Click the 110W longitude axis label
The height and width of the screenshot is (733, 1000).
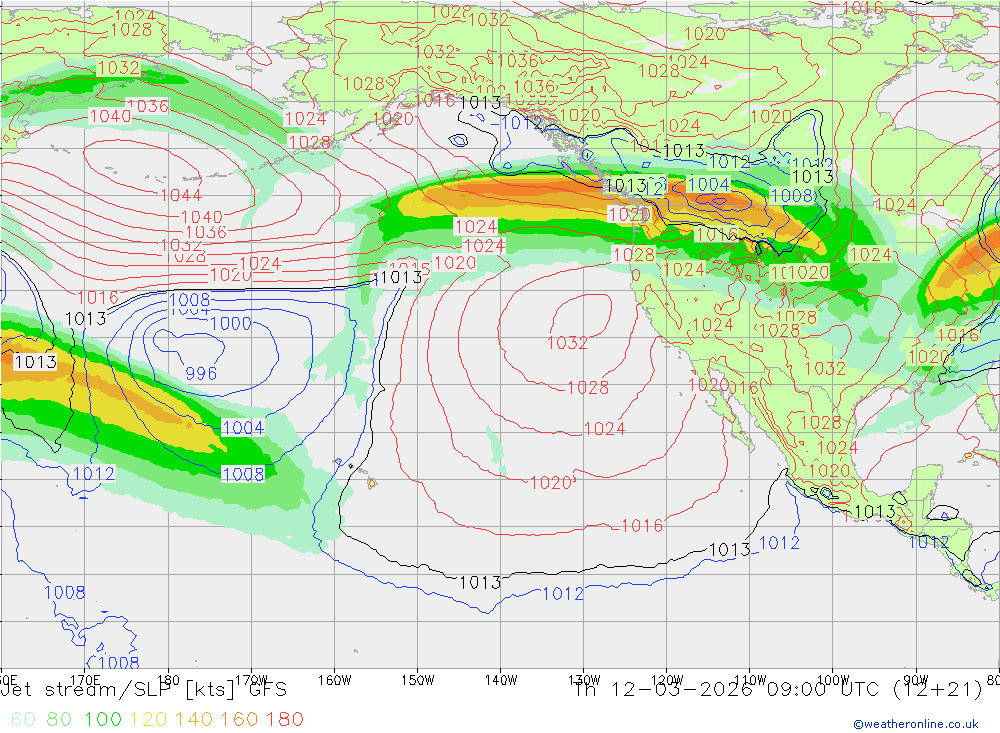coord(750,679)
